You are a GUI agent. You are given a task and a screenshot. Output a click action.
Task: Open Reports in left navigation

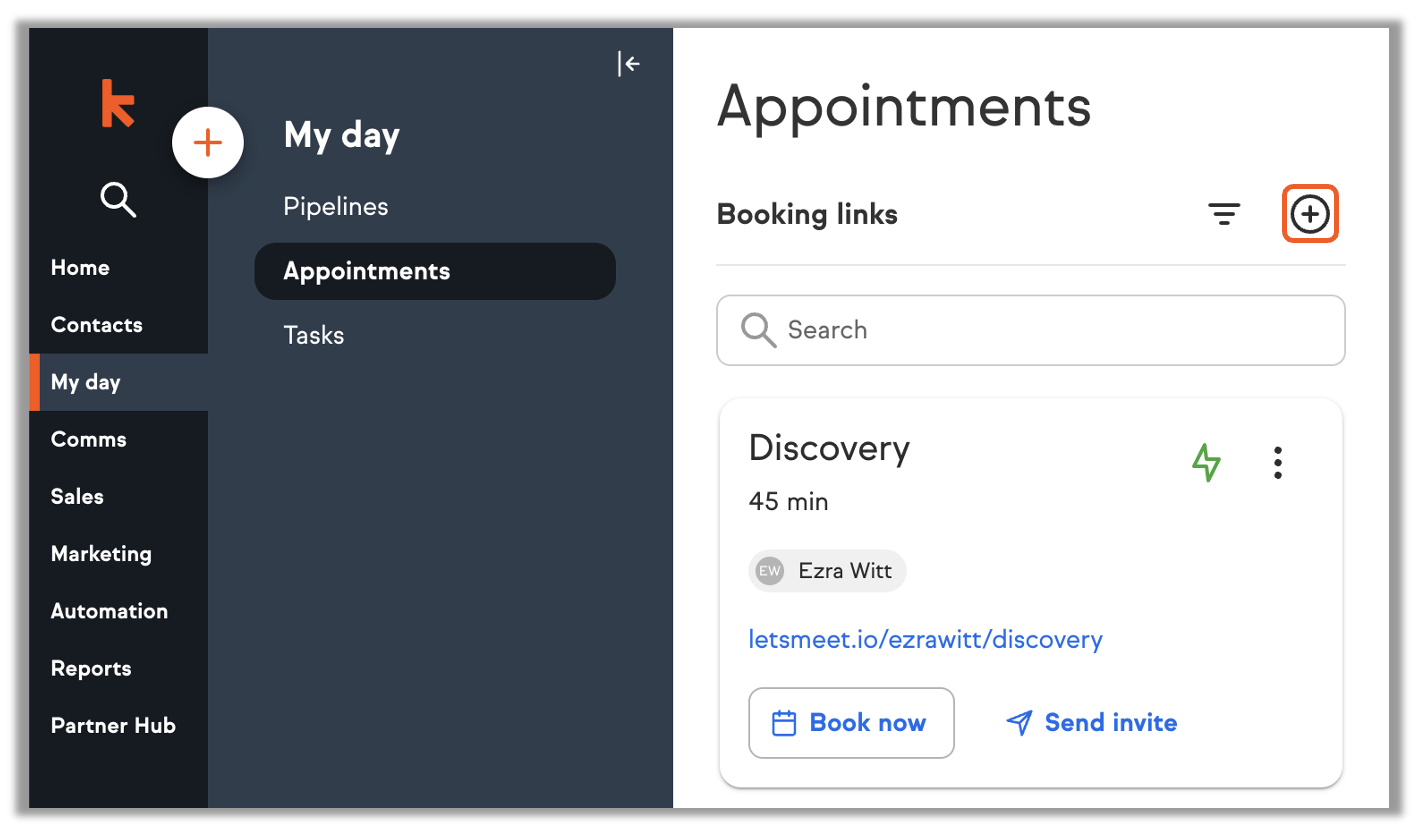pyautogui.click(x=91, y=668)
